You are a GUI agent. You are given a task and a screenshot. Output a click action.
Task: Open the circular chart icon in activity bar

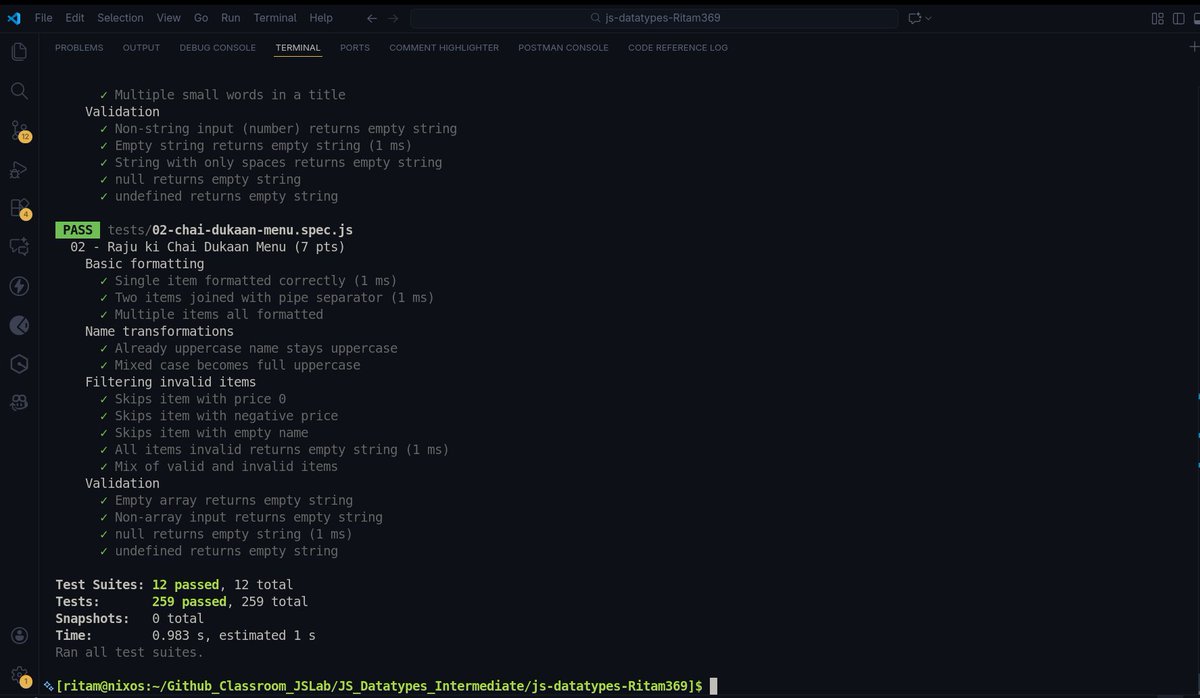19,325
